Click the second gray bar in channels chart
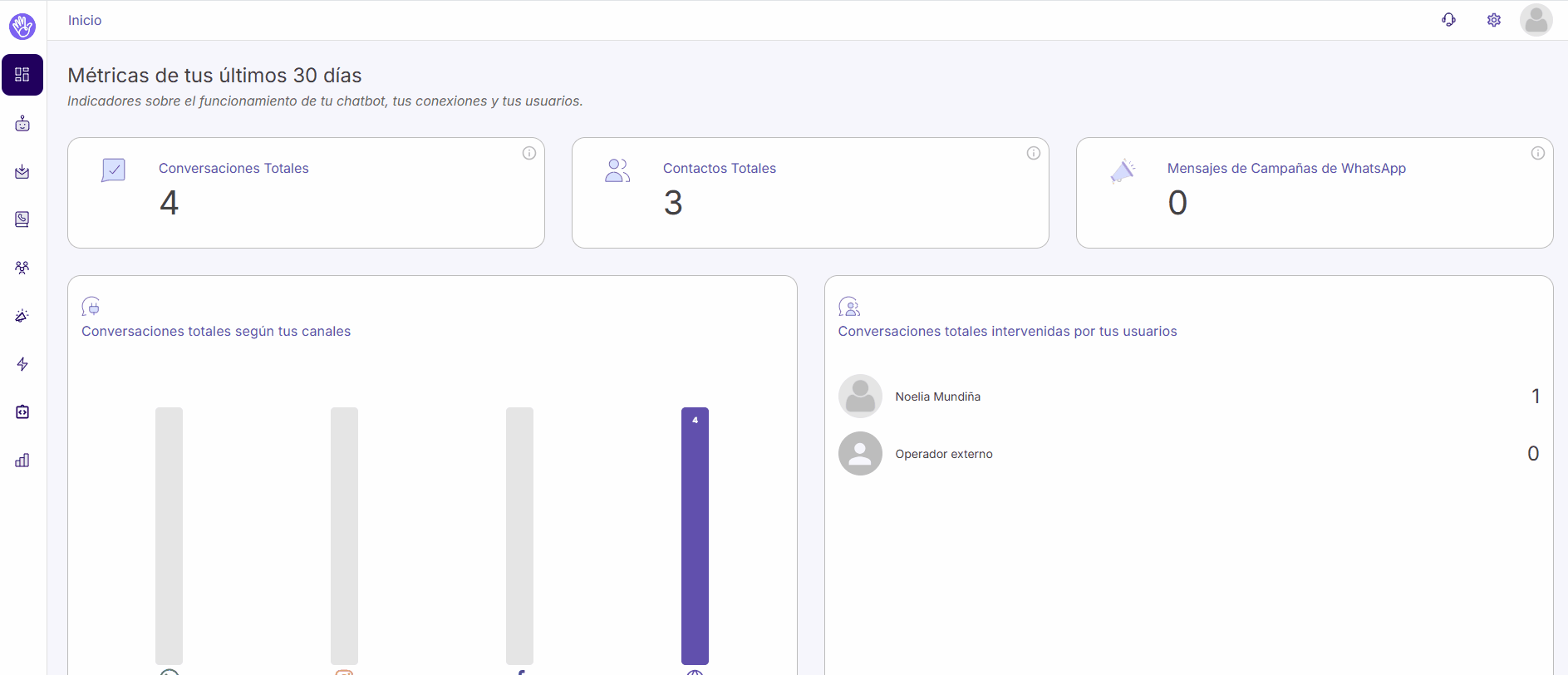This screenshot has height=675, width=1568. click(344, 535)
